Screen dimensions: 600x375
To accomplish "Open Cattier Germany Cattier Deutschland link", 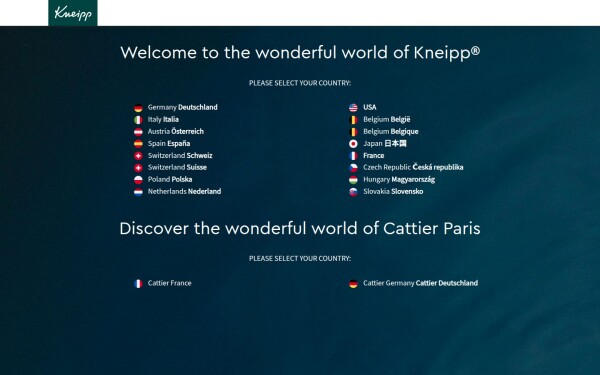I will click(x=421, y=283).
